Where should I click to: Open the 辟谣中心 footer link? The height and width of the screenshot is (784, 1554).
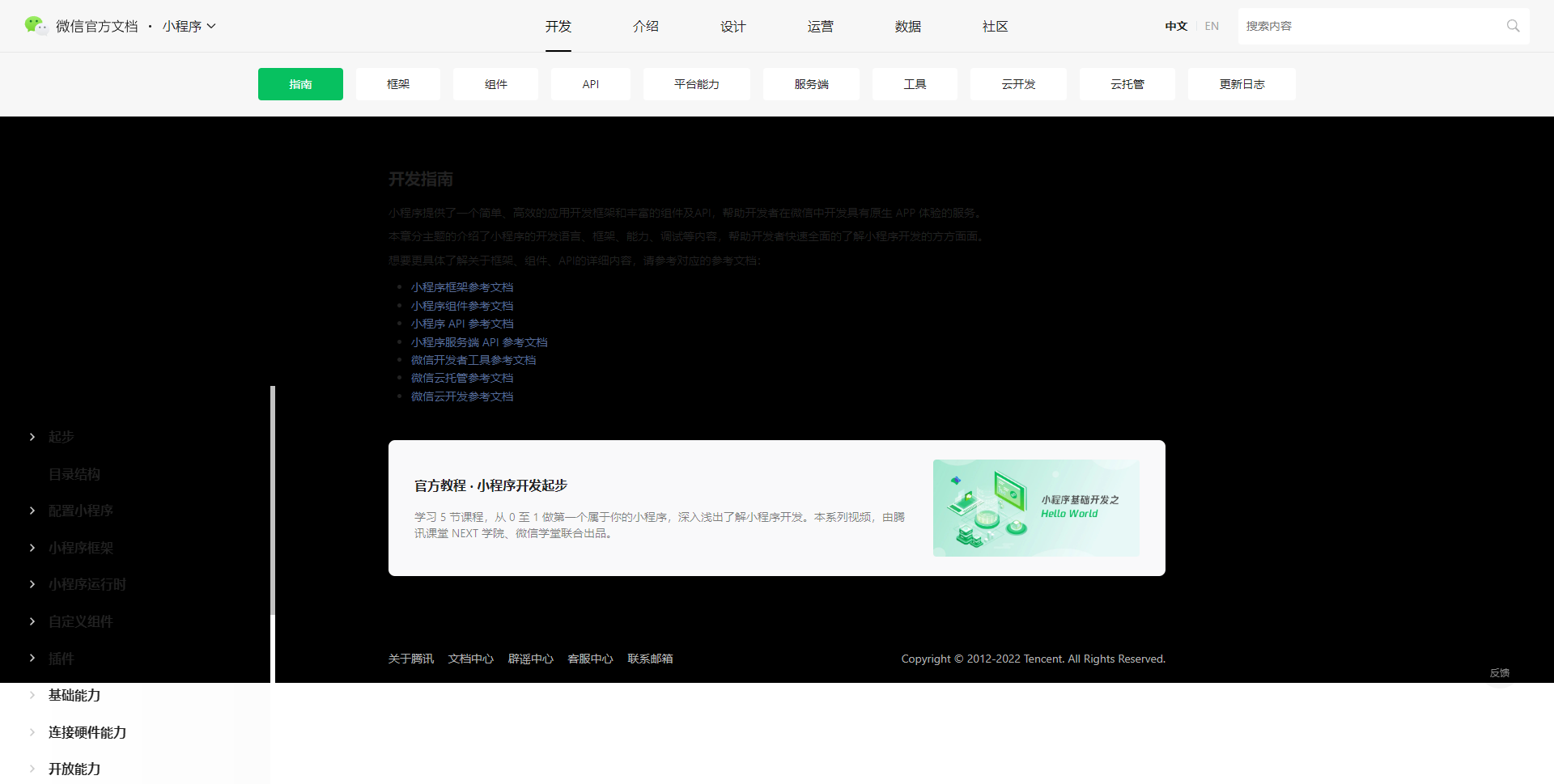pos(531,659)
